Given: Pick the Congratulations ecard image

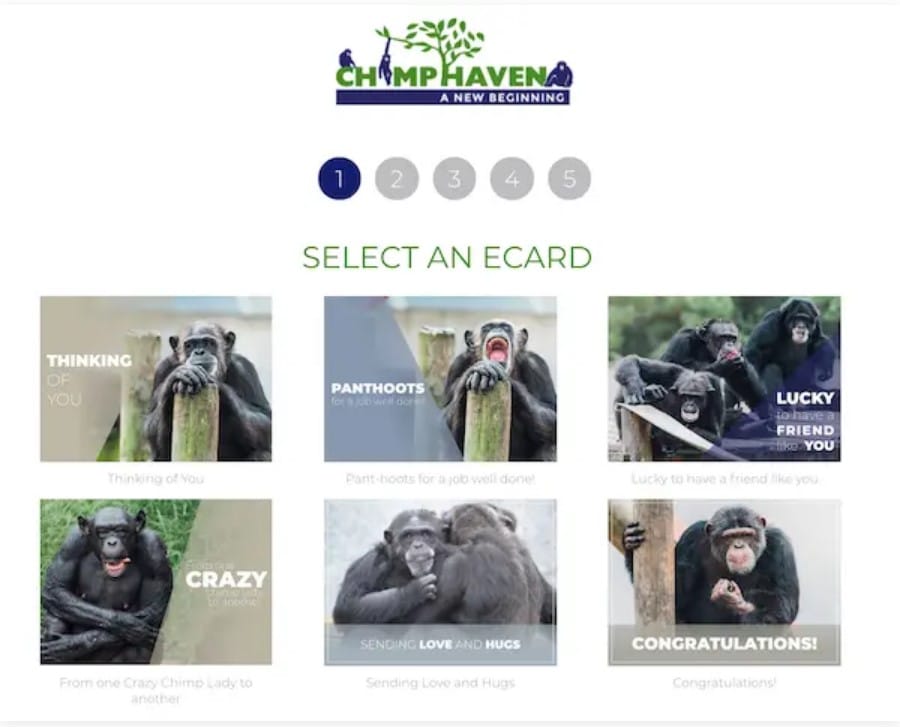Looking at the screenshot, I should [724, 582].
